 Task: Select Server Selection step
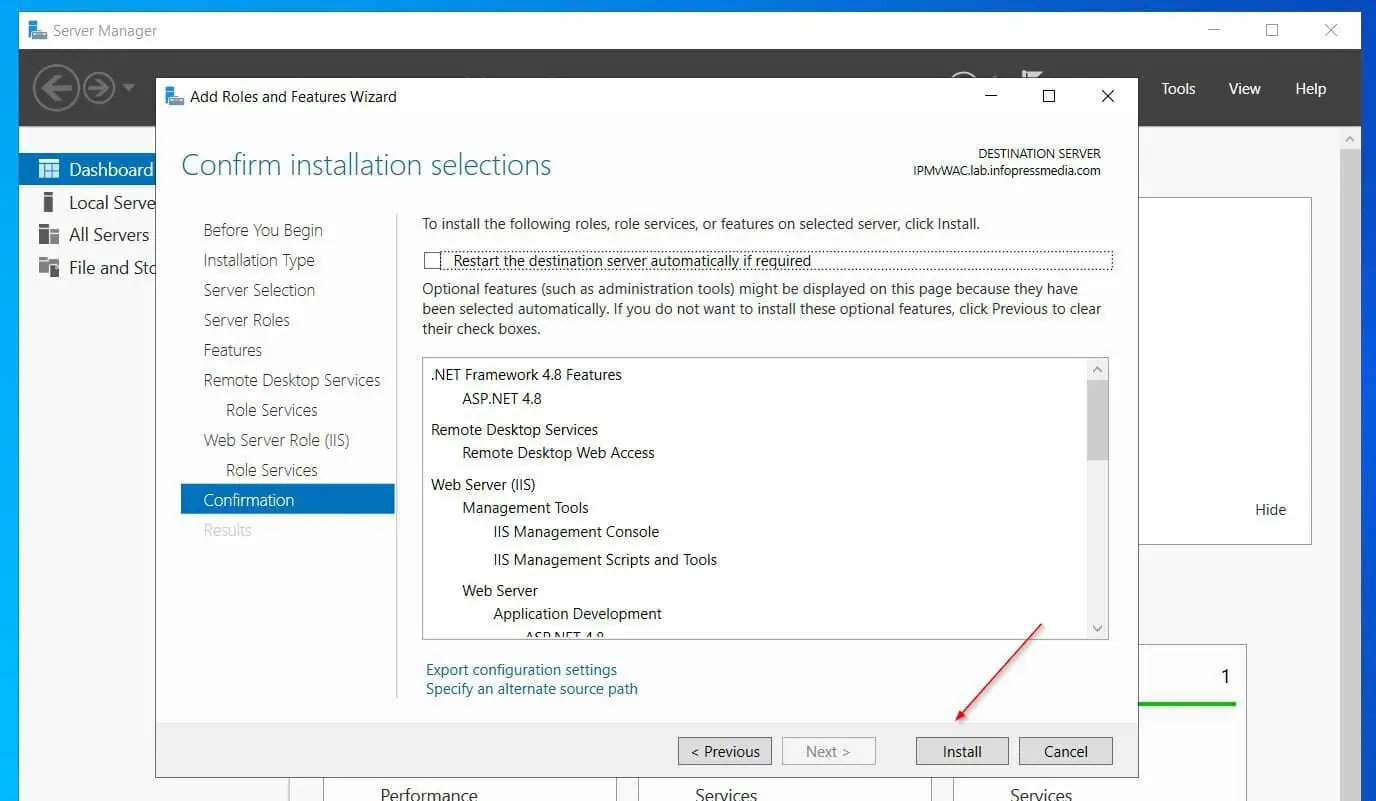(259, 290)
